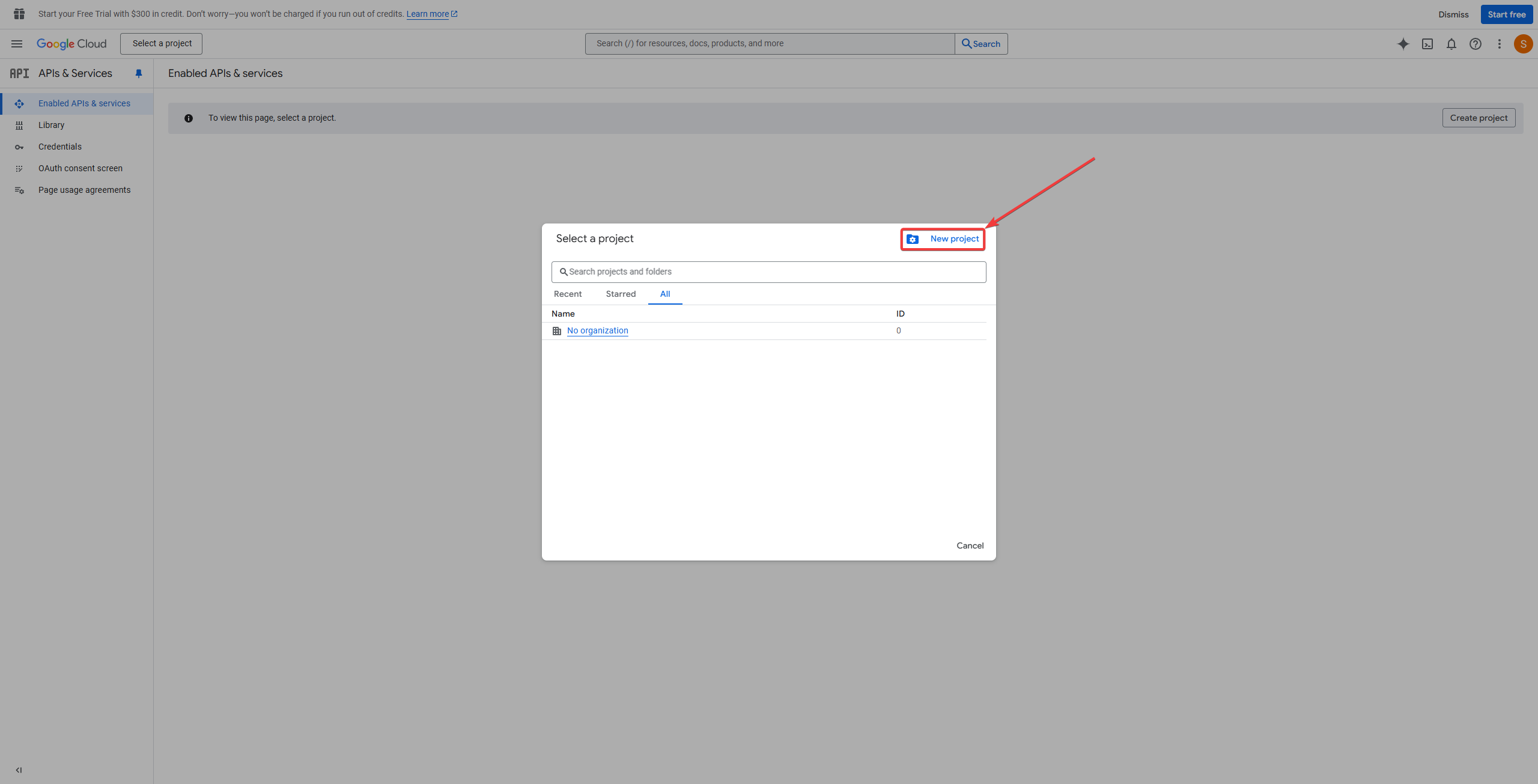This screenshot has height=784, width=1538.
Task: Click the Enabled APIs & services page heading
Action: tap(225, 73)
